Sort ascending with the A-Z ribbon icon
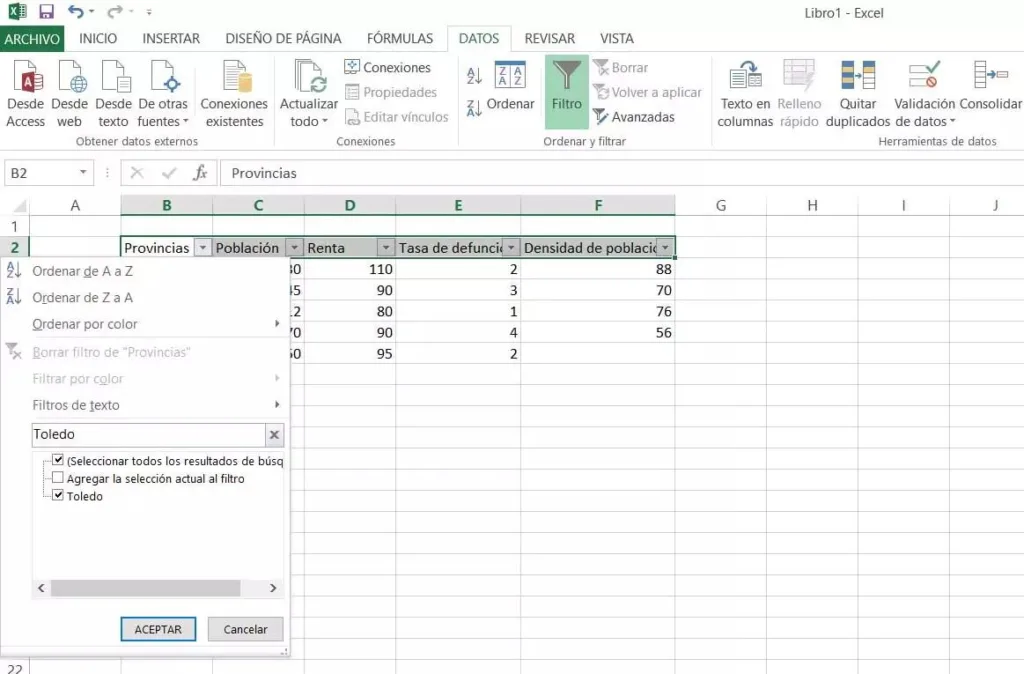 point(474,76)
